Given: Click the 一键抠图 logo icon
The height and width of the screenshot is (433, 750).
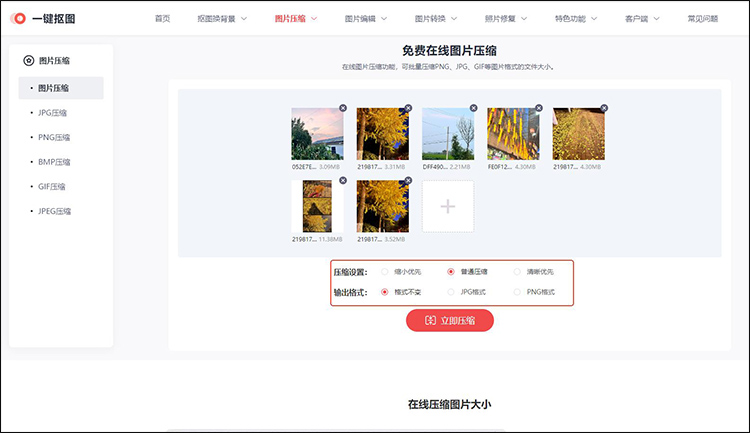Looking at the screenshot, I should [x=18, y=19].
